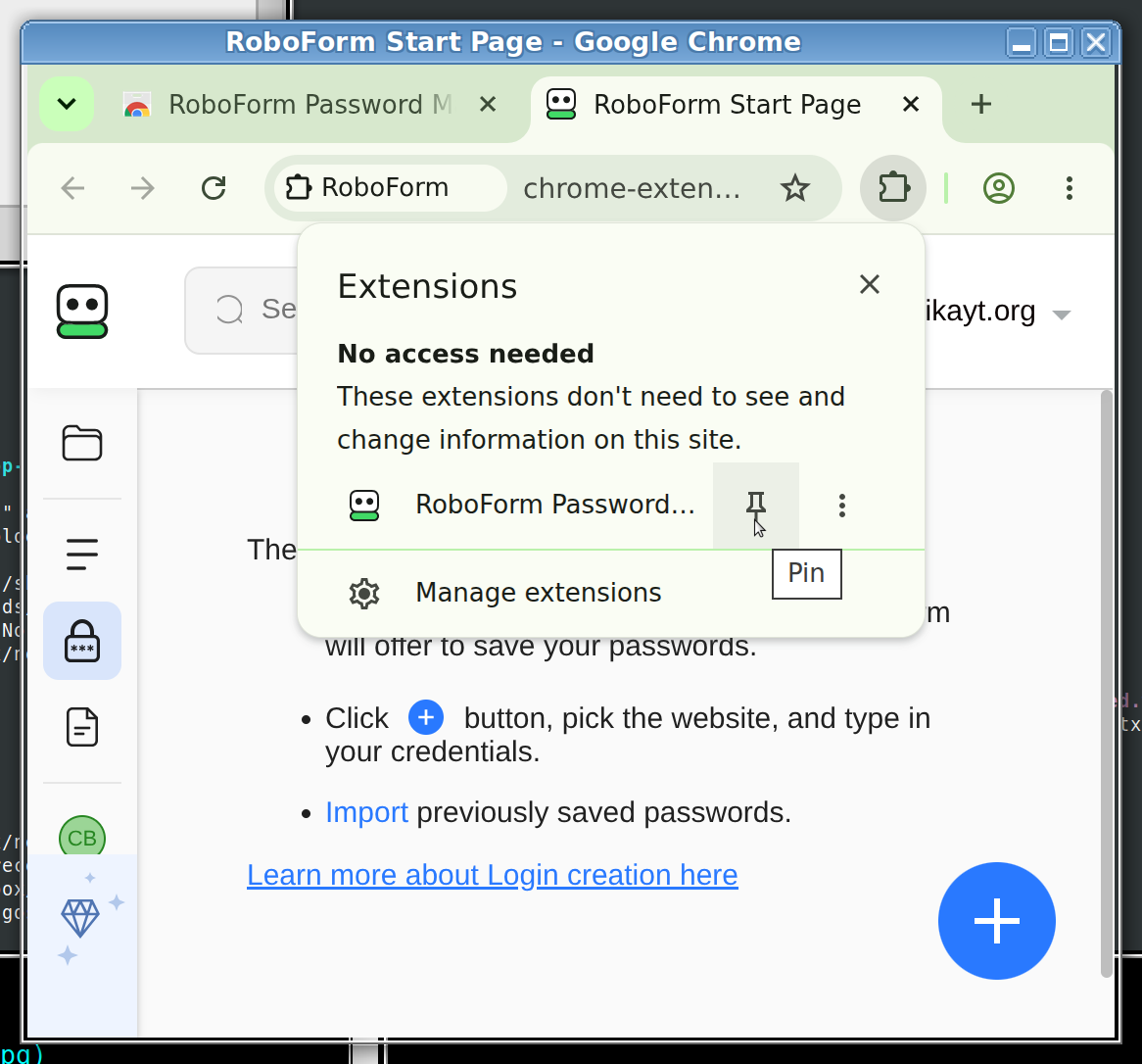Click the premium diamond icon
The width and height of the screenshot is (1142, 1064).
[x=80, y=917]
